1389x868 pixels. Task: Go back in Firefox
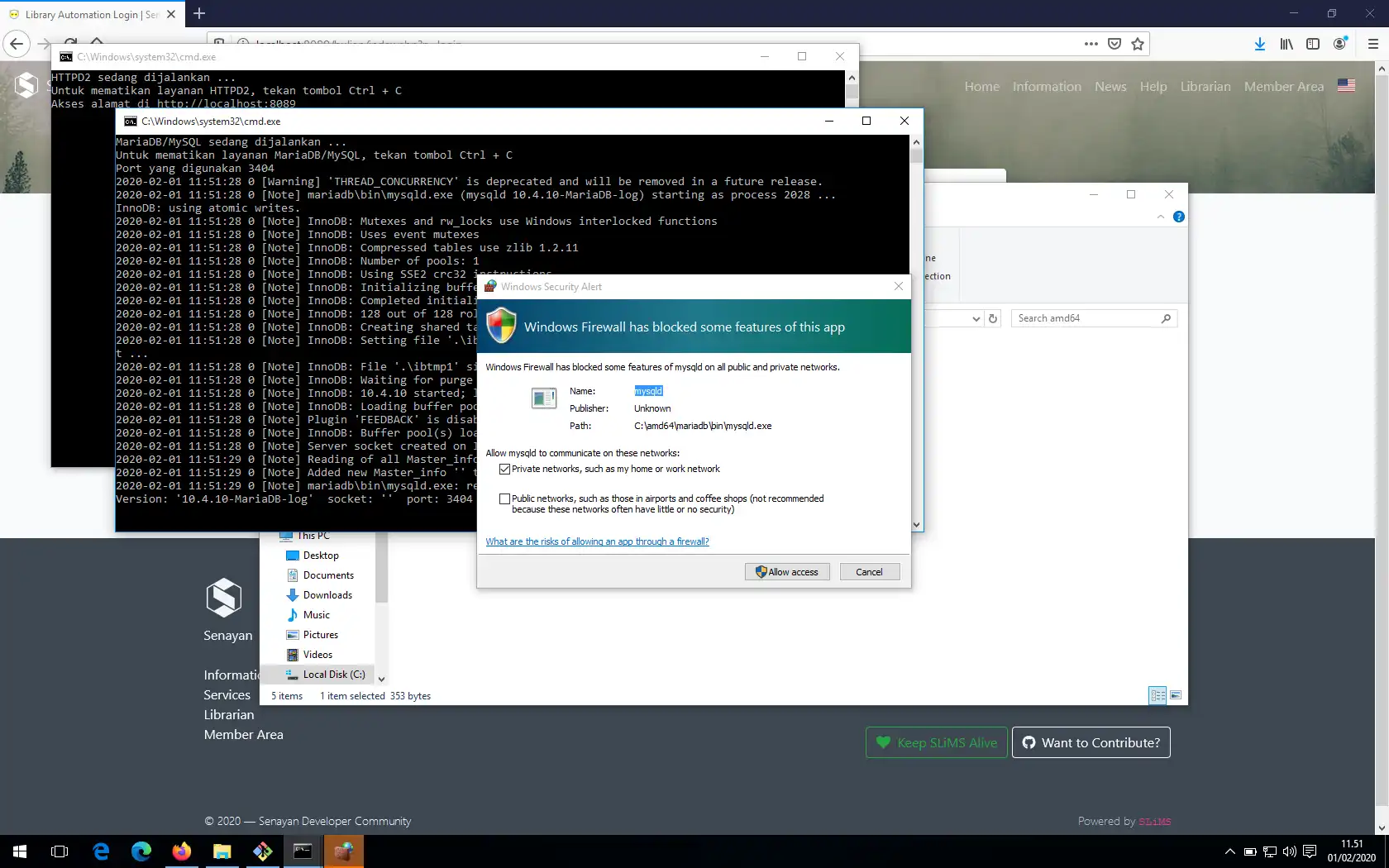[17, 44]
